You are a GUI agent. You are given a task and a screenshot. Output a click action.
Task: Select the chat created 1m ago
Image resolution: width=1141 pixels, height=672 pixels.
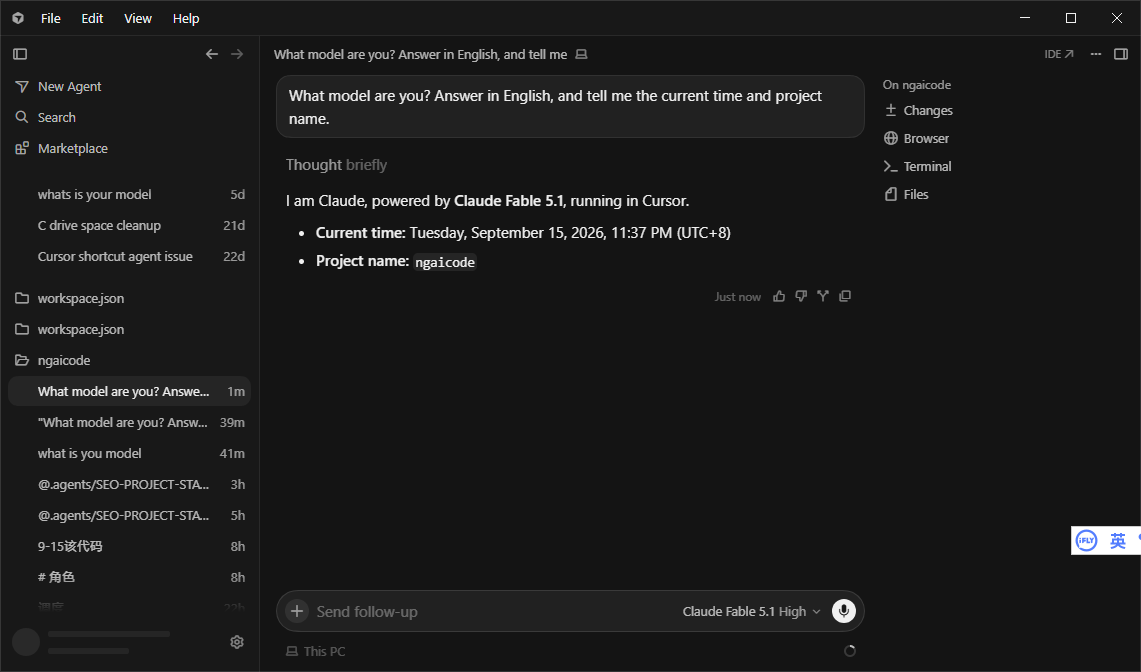pyautogui.click(x=130, y=391)
